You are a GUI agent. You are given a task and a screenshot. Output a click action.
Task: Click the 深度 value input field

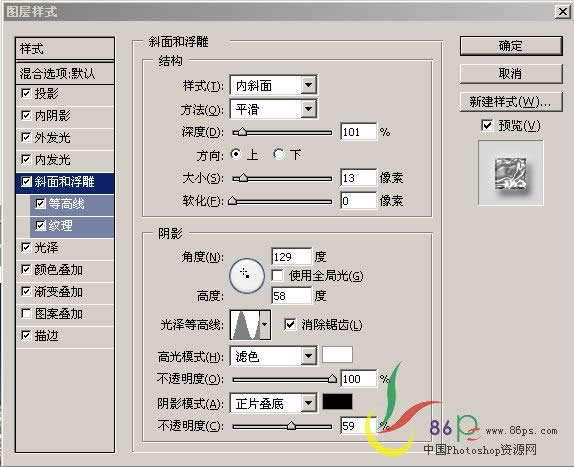tap(358, 132)
